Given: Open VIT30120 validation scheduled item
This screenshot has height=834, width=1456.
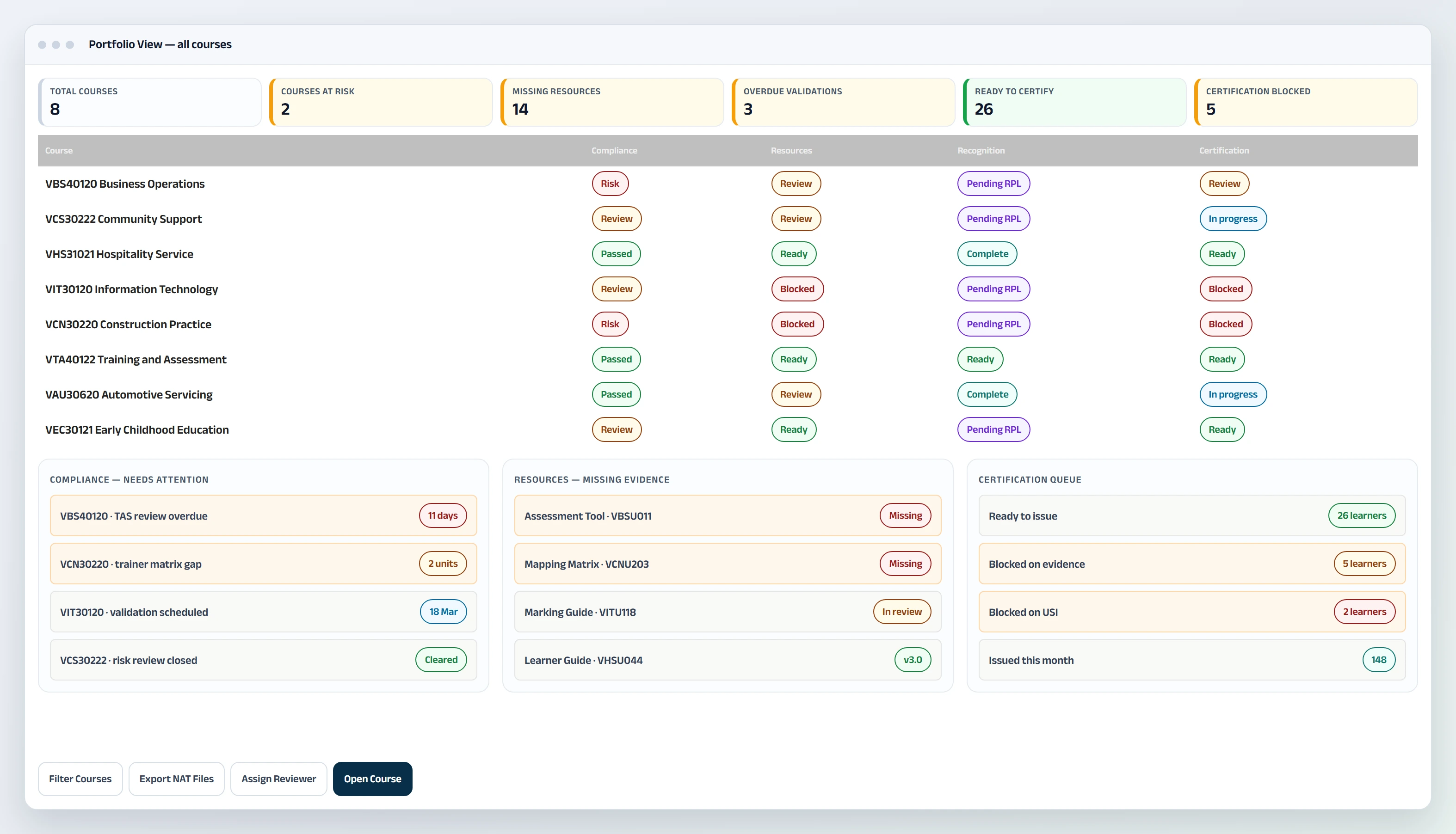Looking at the screenshot, I should pos(264,612).
